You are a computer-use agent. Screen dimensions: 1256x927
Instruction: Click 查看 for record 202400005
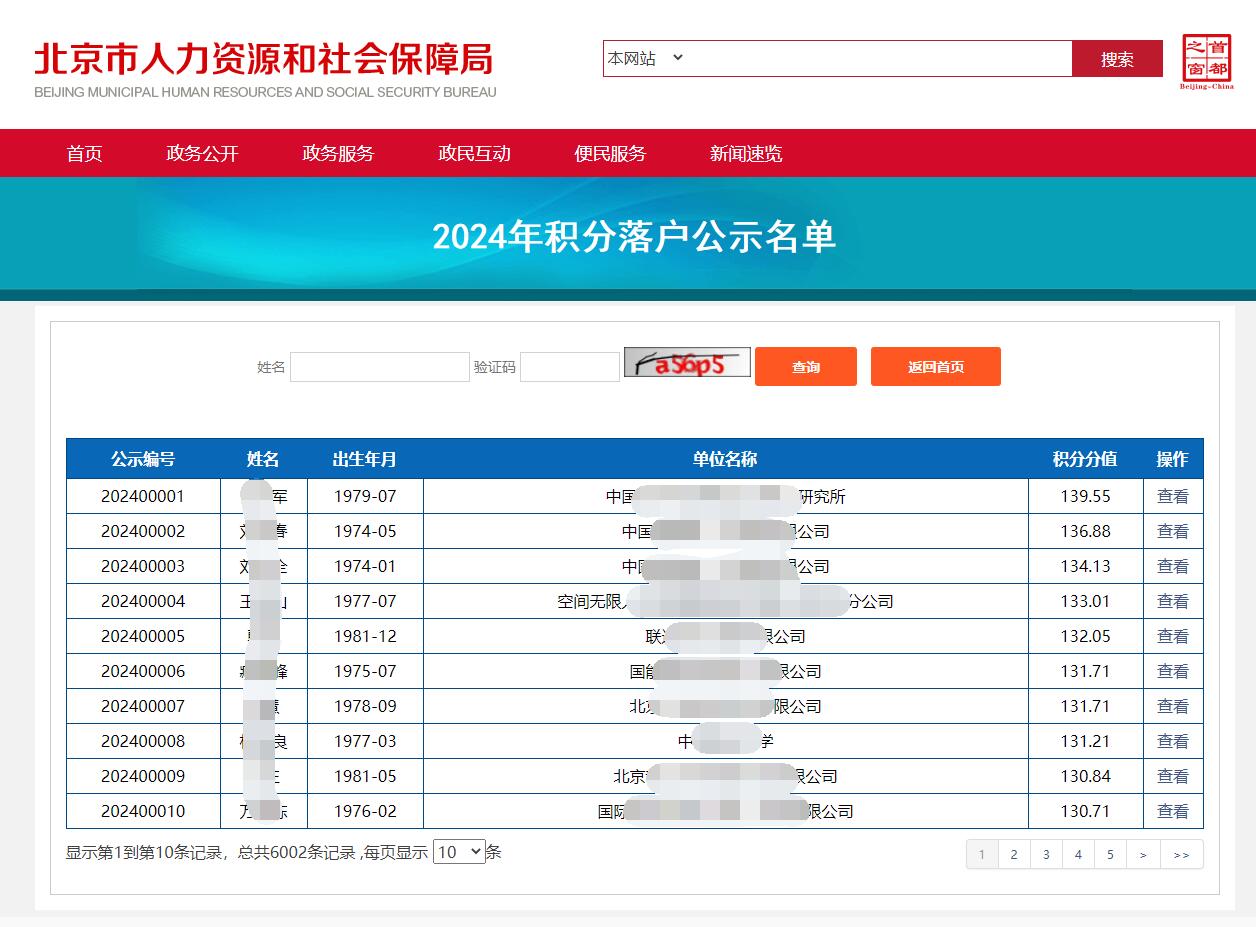[x=1173, y=636]
